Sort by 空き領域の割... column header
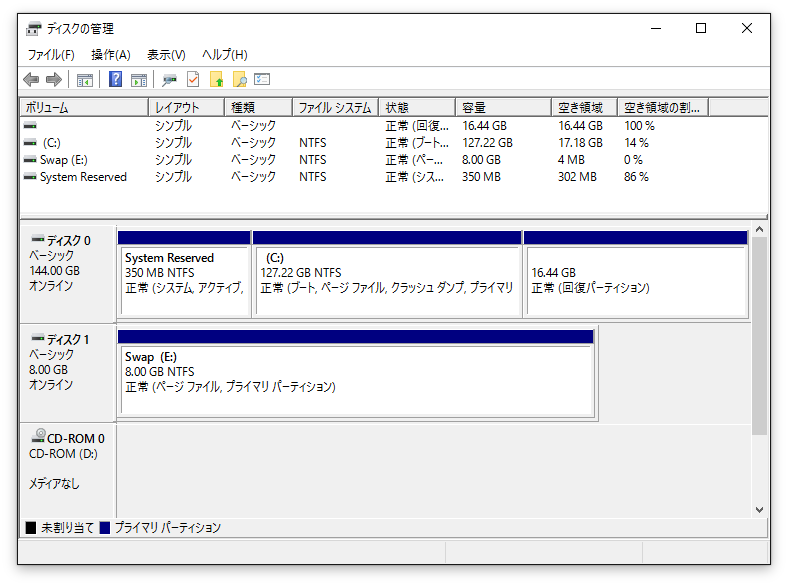788x586 pixels. pyautogui.click(x=663, y=108)
